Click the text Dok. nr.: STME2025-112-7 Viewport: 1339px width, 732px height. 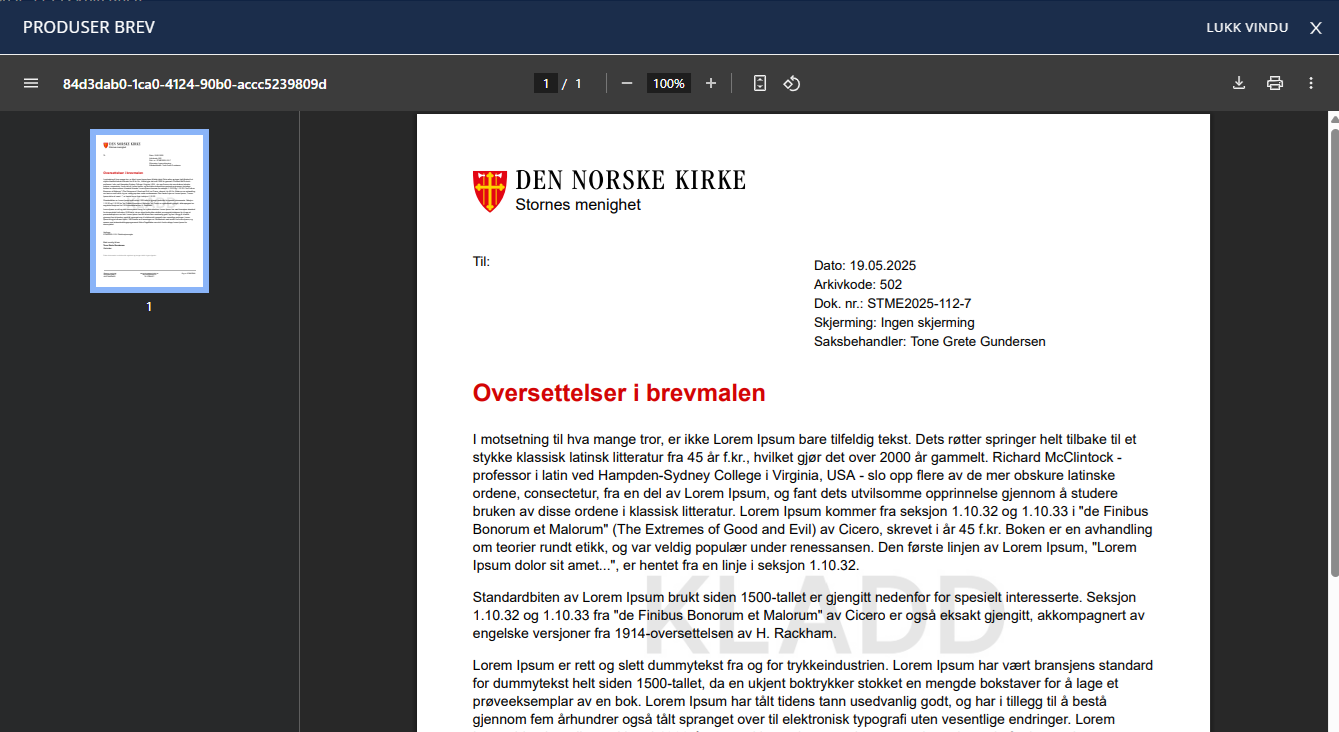tap(893, 303)
